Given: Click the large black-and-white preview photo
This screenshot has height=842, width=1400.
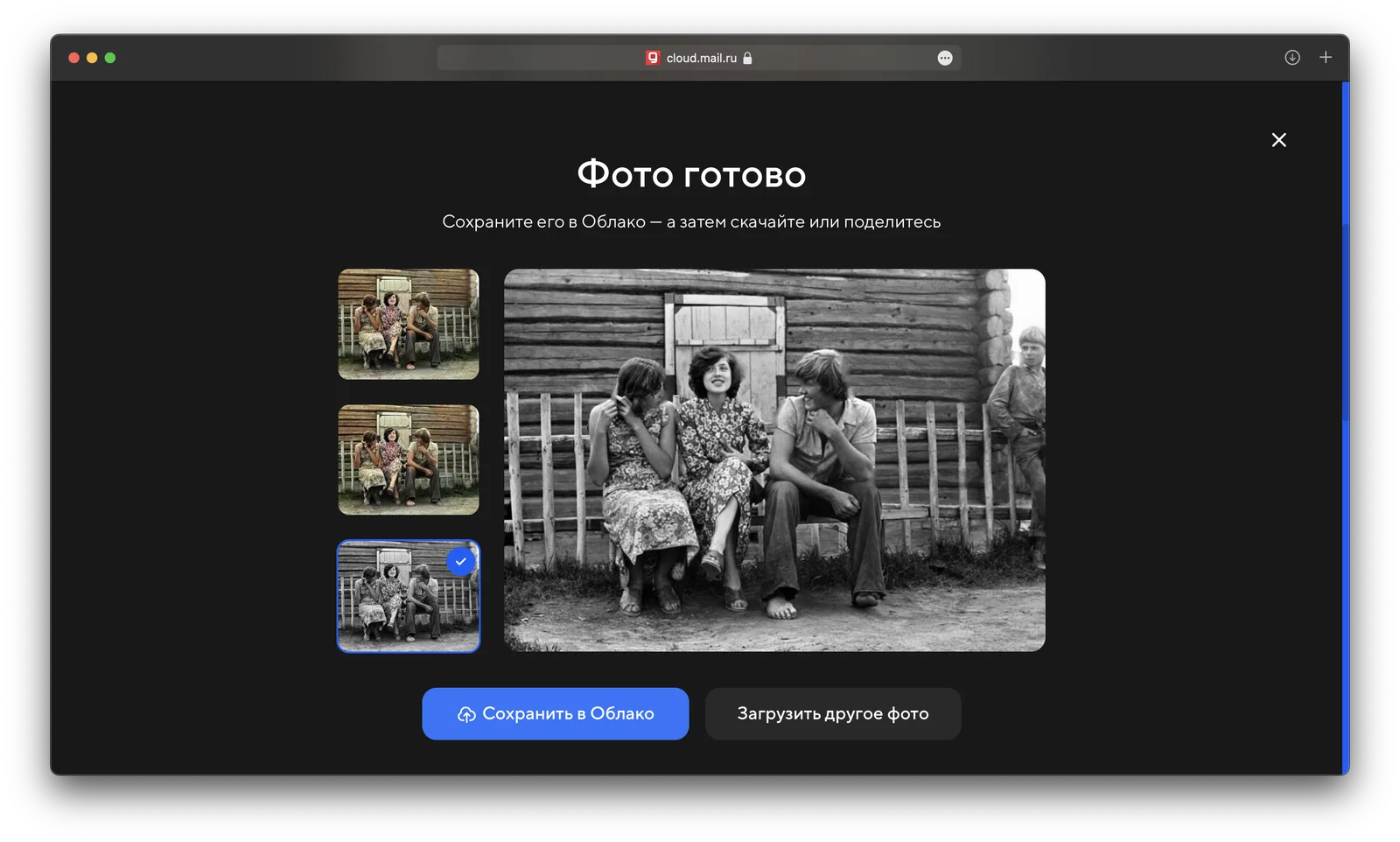Looking at the screenshot, I should (774, 460).
